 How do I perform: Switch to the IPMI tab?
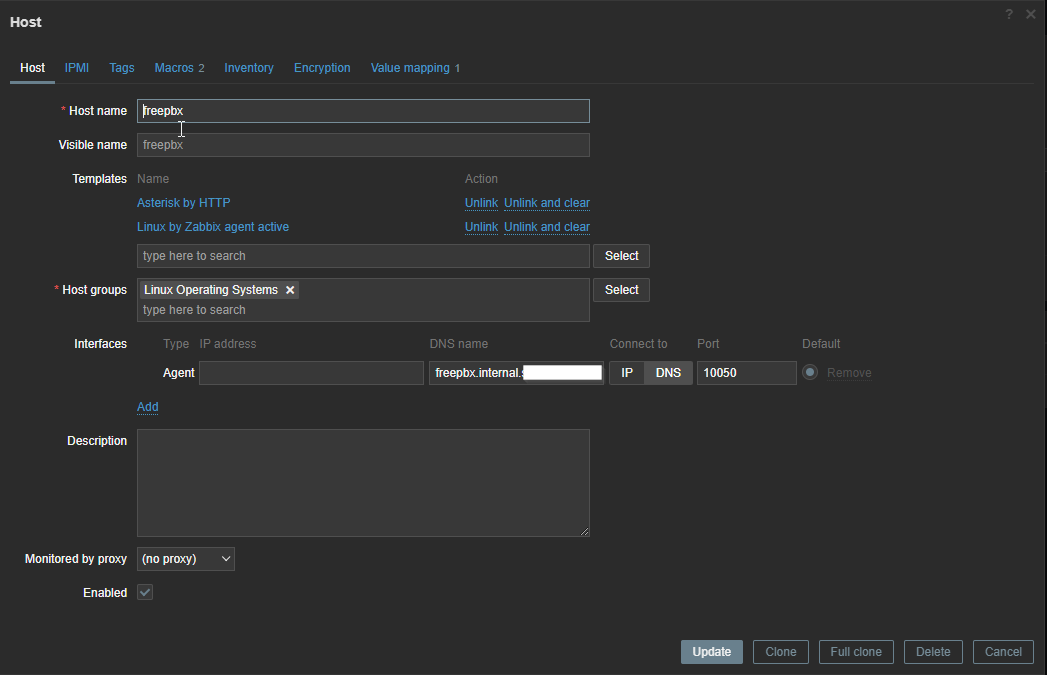point(77,68)
